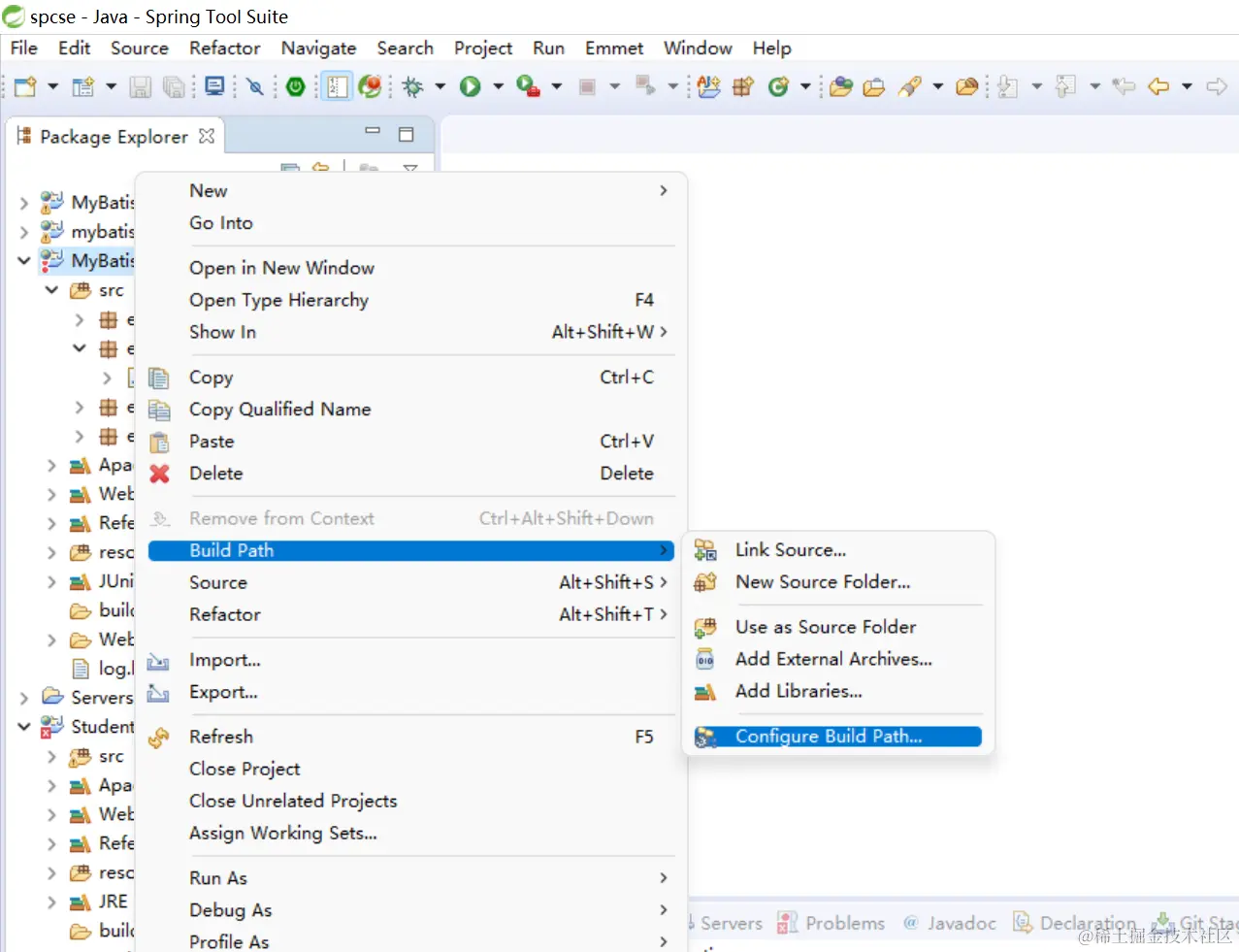Screen dimensions: 1239x952
Task: Click the Save toolbar icon
Action: pyautogui.click(x=141, y=86)
